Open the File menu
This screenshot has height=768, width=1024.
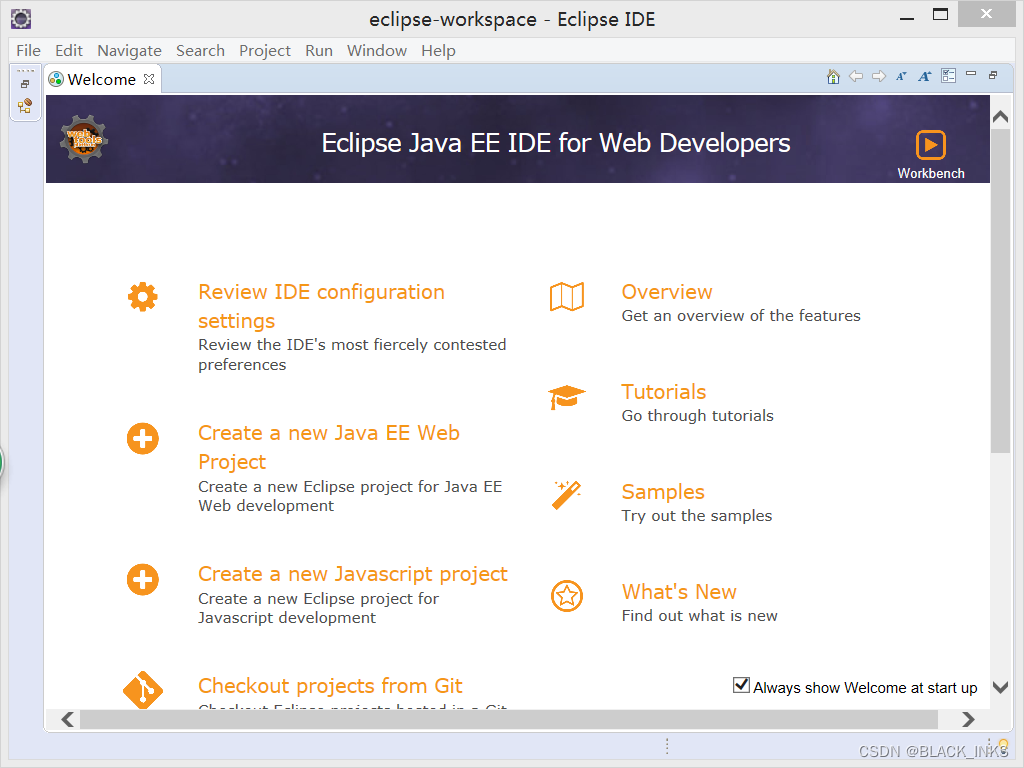[x=28, y=51]
